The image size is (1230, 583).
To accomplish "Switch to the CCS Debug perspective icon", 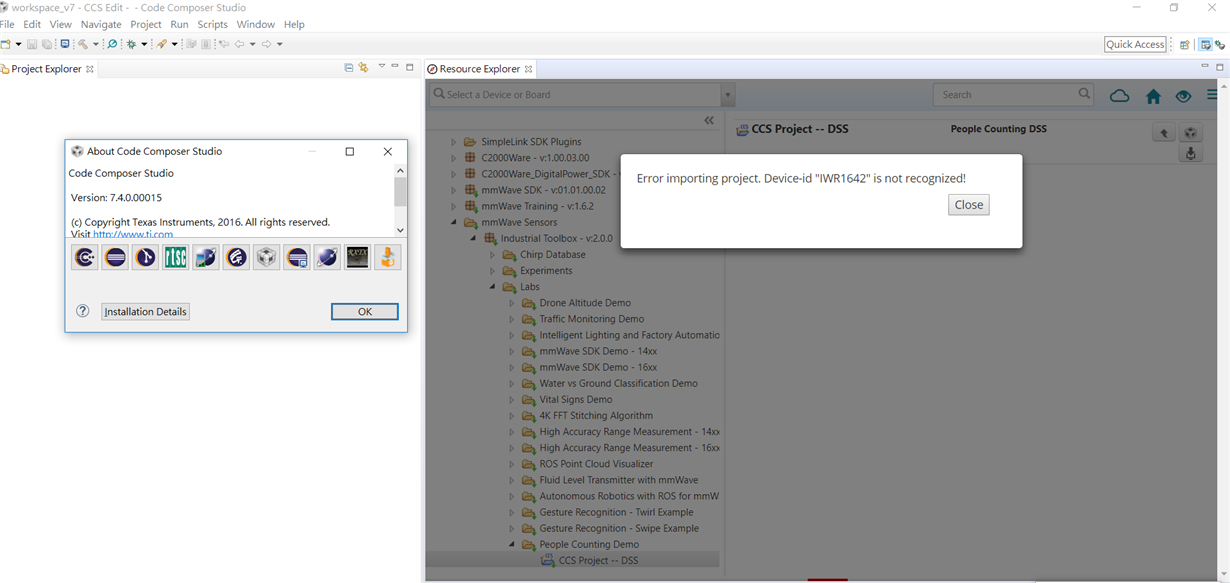I will [1220, 45].
